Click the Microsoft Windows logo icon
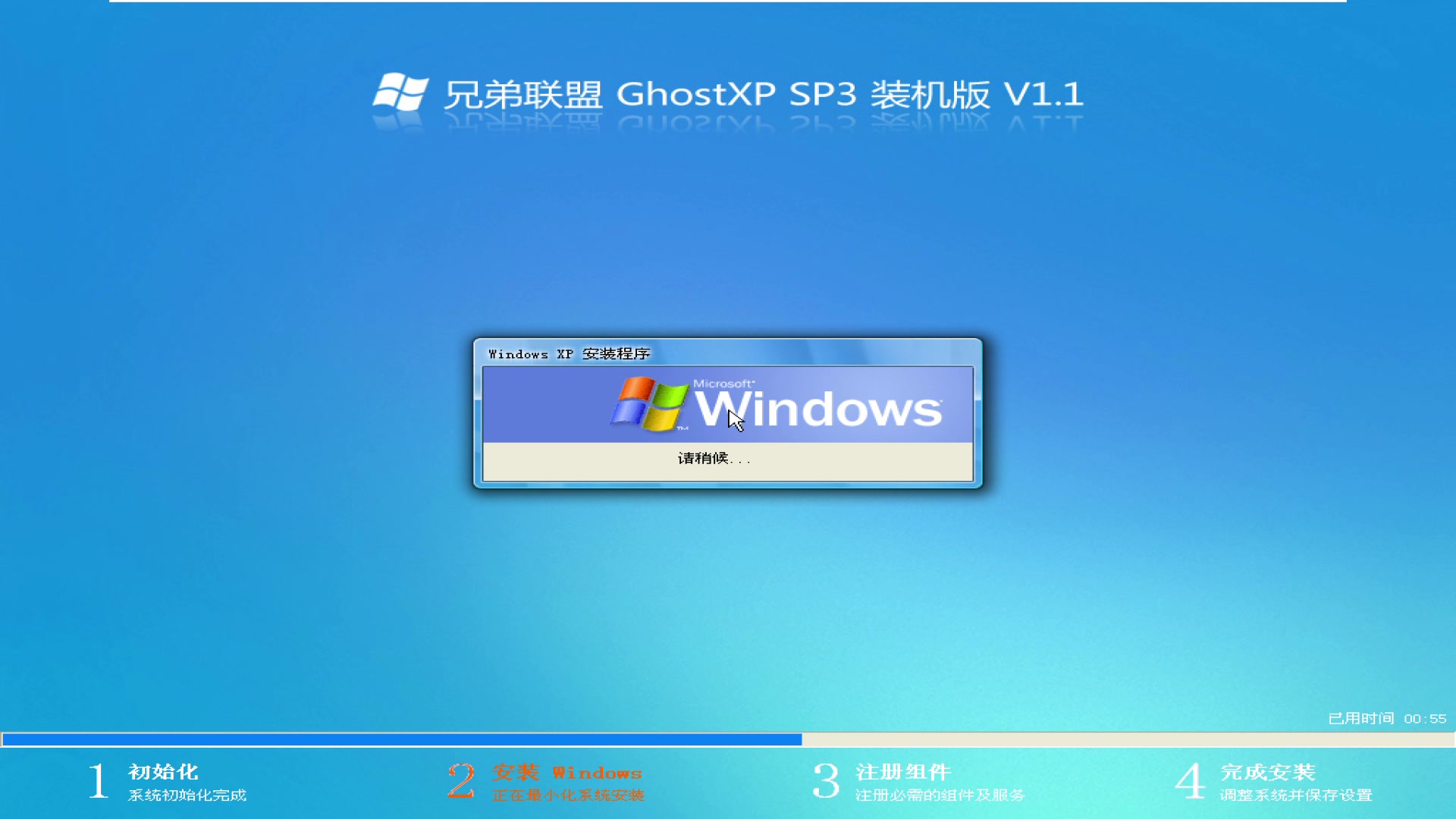Screen dimensions: 1456x819 (x=650, y=405)
